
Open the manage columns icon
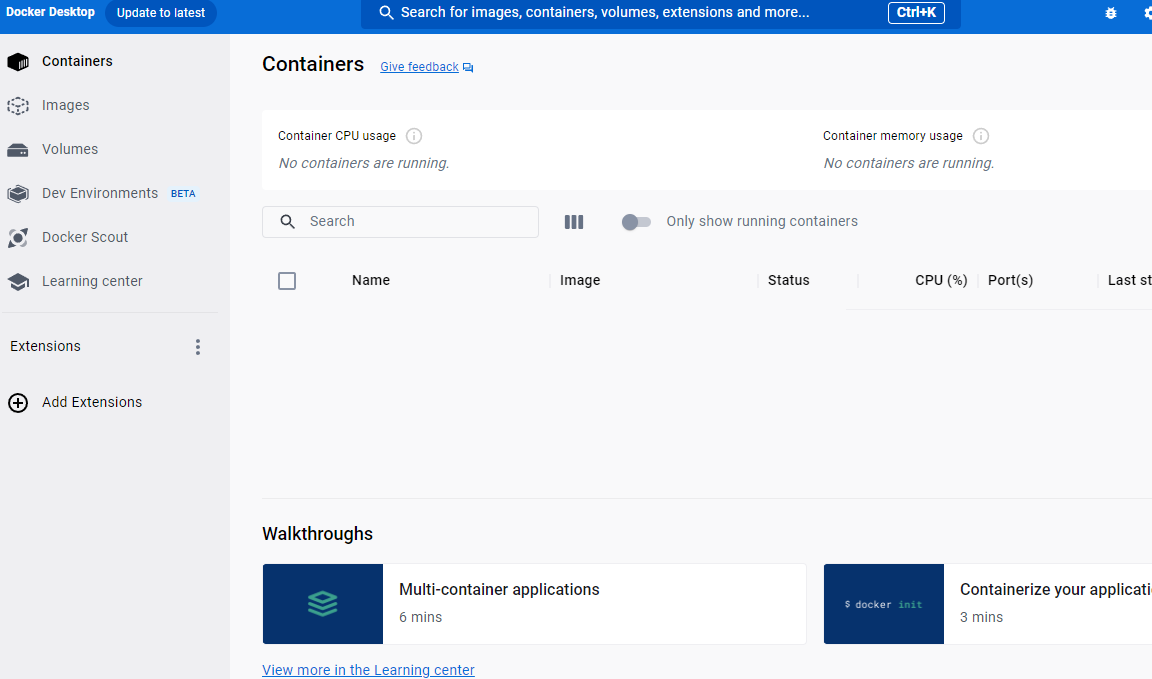(574, 222)
